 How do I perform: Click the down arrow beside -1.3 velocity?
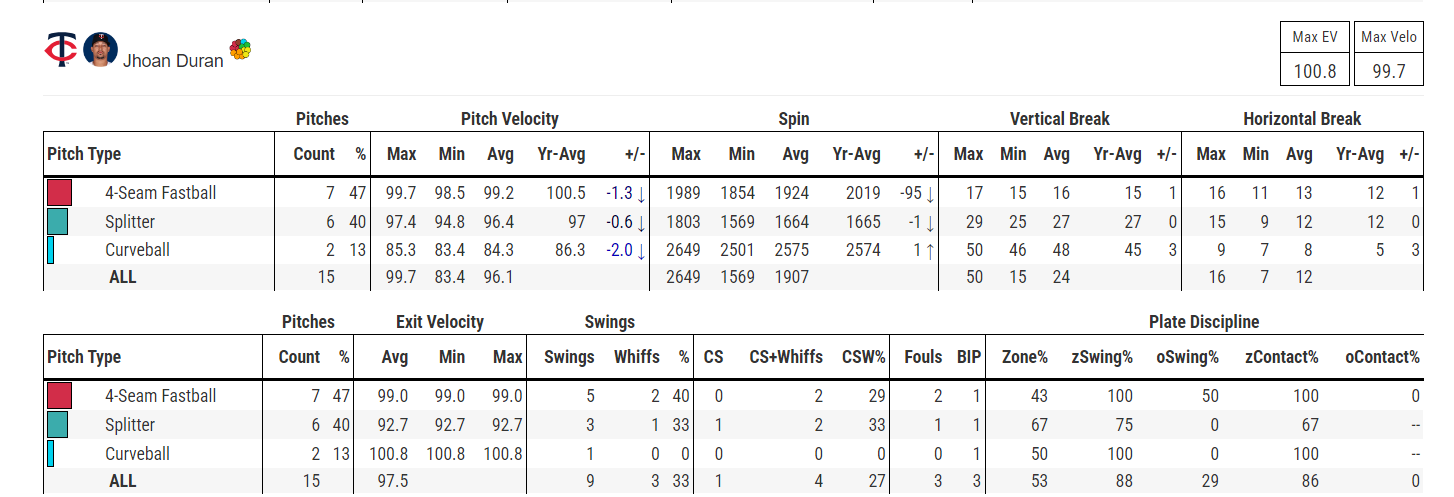tap(640, 193)
